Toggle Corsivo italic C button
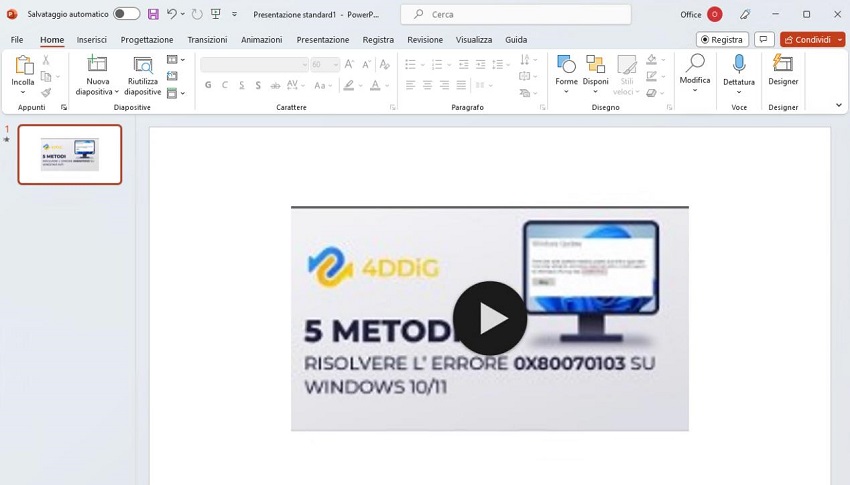The width and height of the screenshot is (850, 485). pyautogui.click(x=224, y=85)
